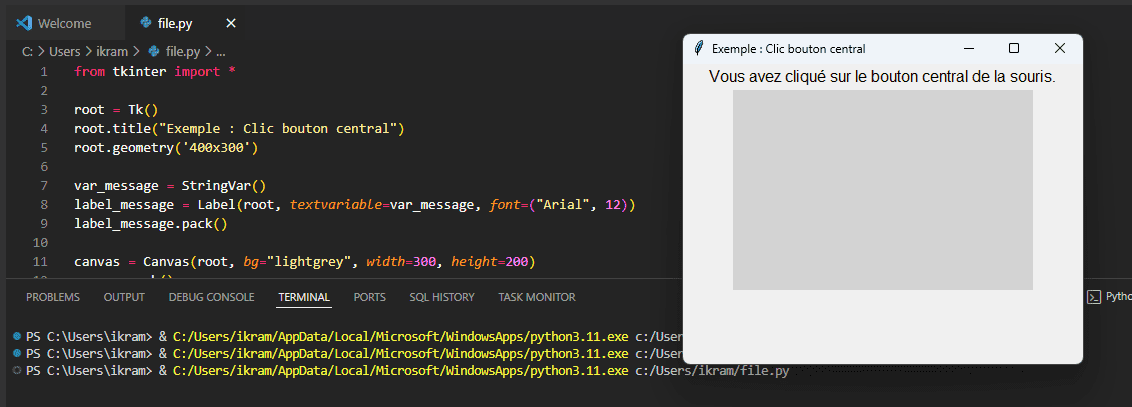
Task: Click the light grey canvas in the Tk window
Action: click(x=882, y=190)
